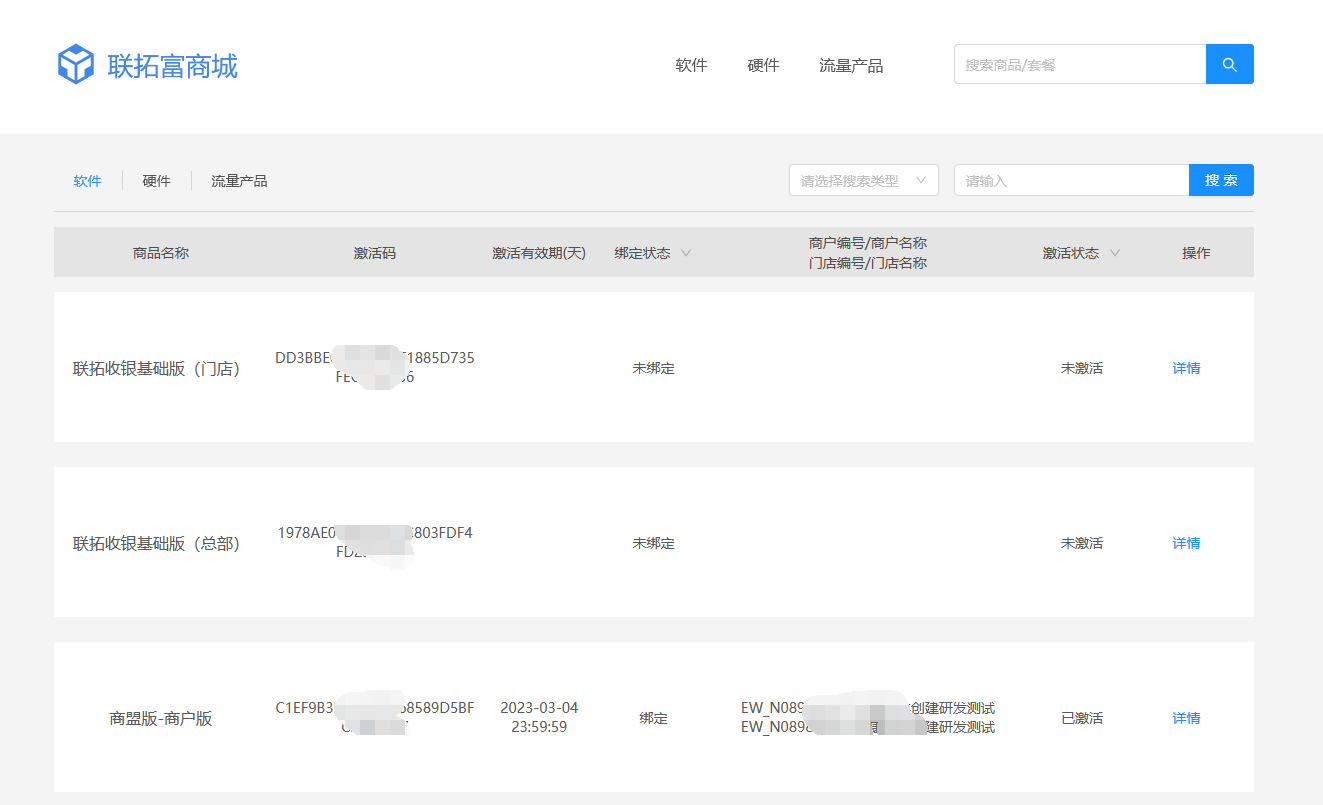Open 绑定状态 column filter arrow

pos(686,253)
